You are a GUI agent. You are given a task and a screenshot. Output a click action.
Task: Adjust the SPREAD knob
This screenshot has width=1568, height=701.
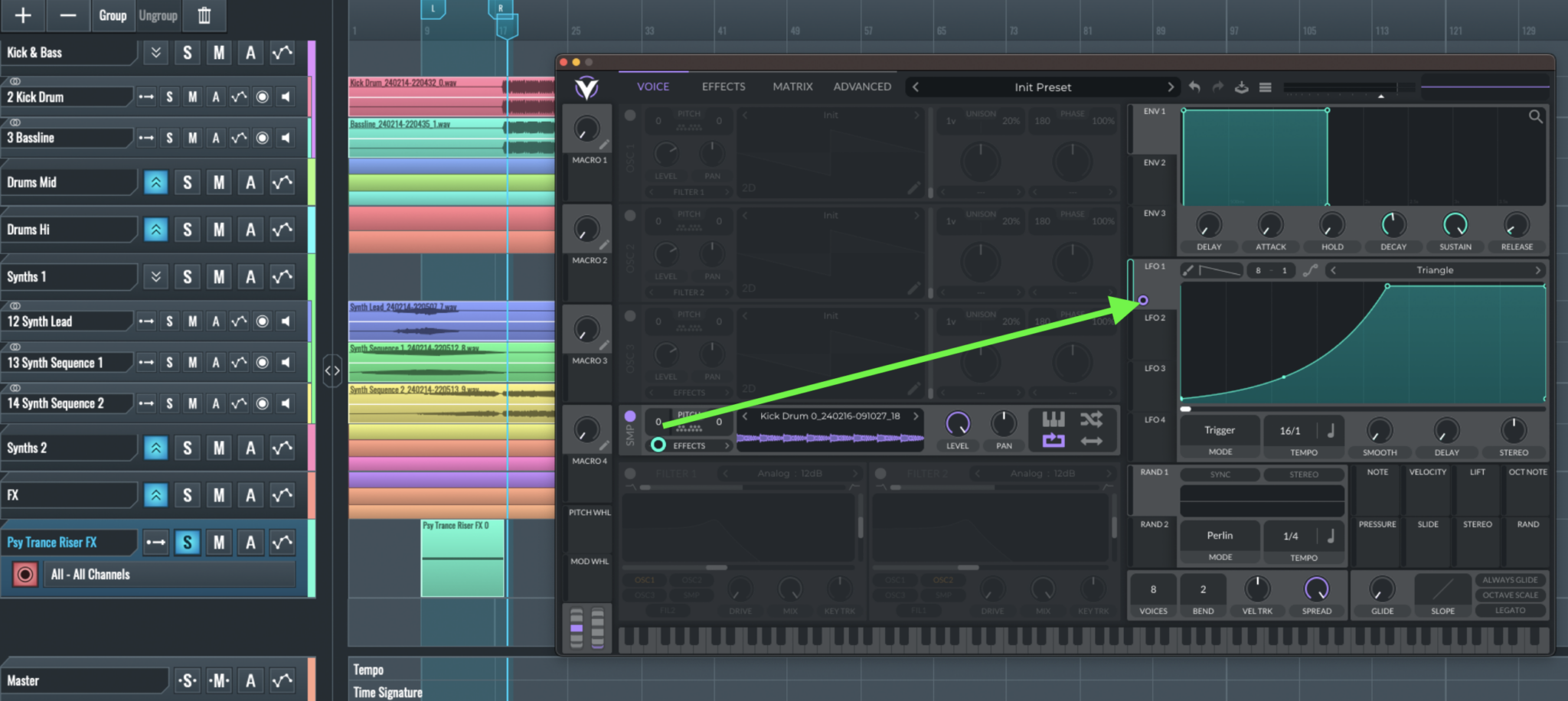click(1316, 589)
